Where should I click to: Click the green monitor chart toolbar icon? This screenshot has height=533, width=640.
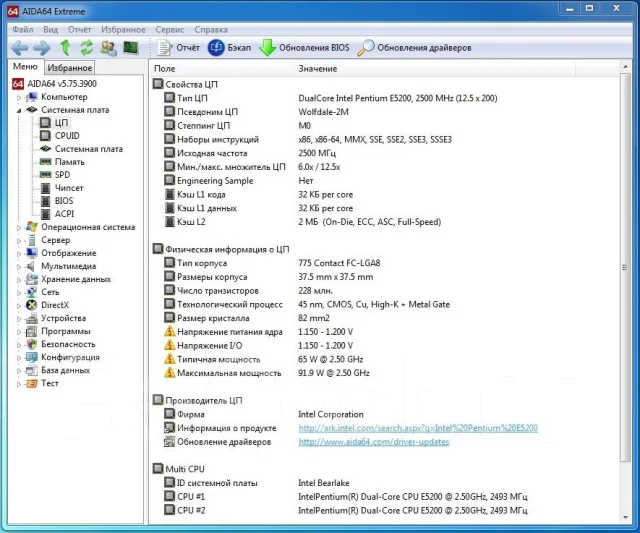coord(131,48)
